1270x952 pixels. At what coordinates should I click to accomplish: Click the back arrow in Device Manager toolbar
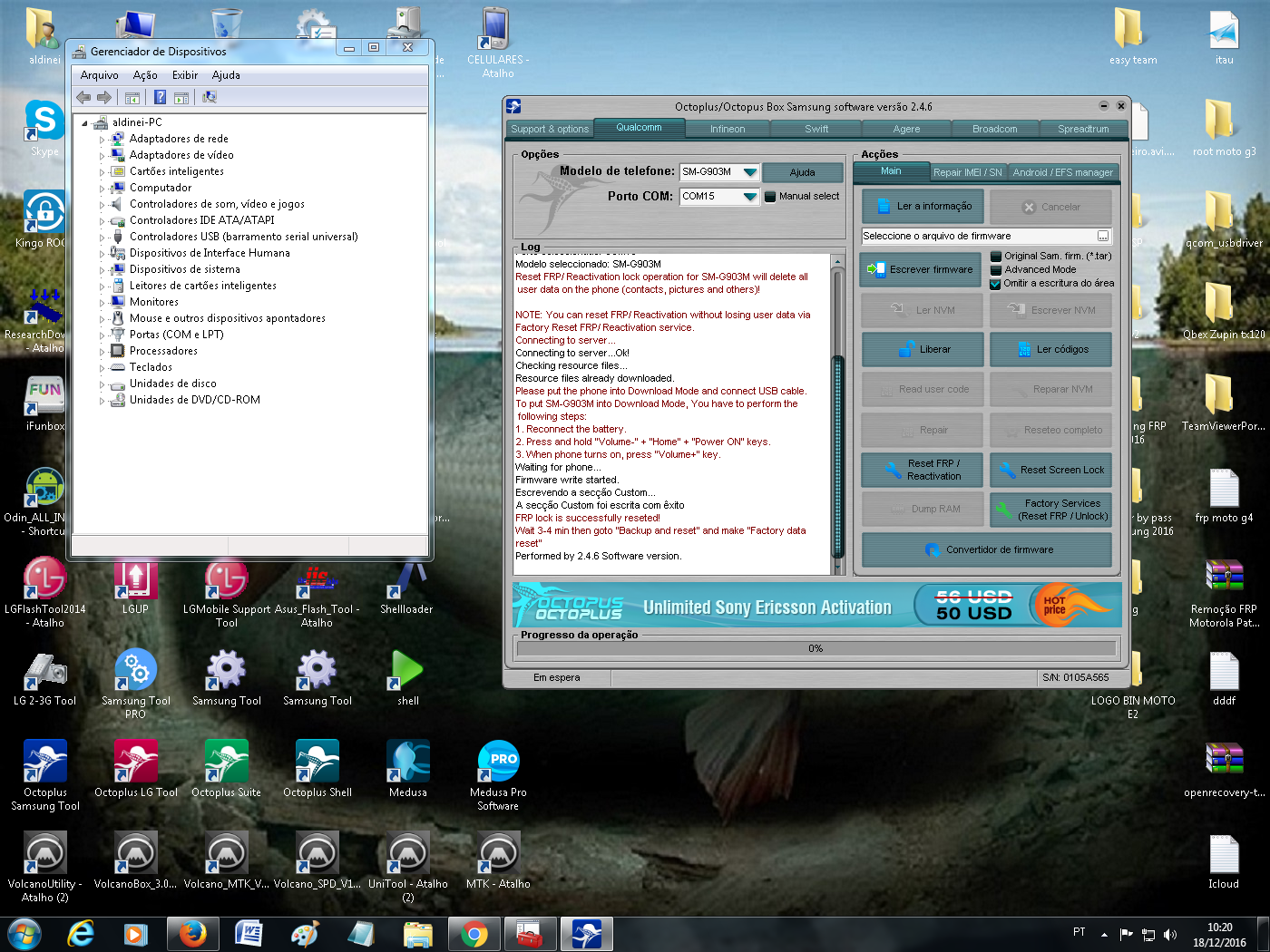(83, 97)
